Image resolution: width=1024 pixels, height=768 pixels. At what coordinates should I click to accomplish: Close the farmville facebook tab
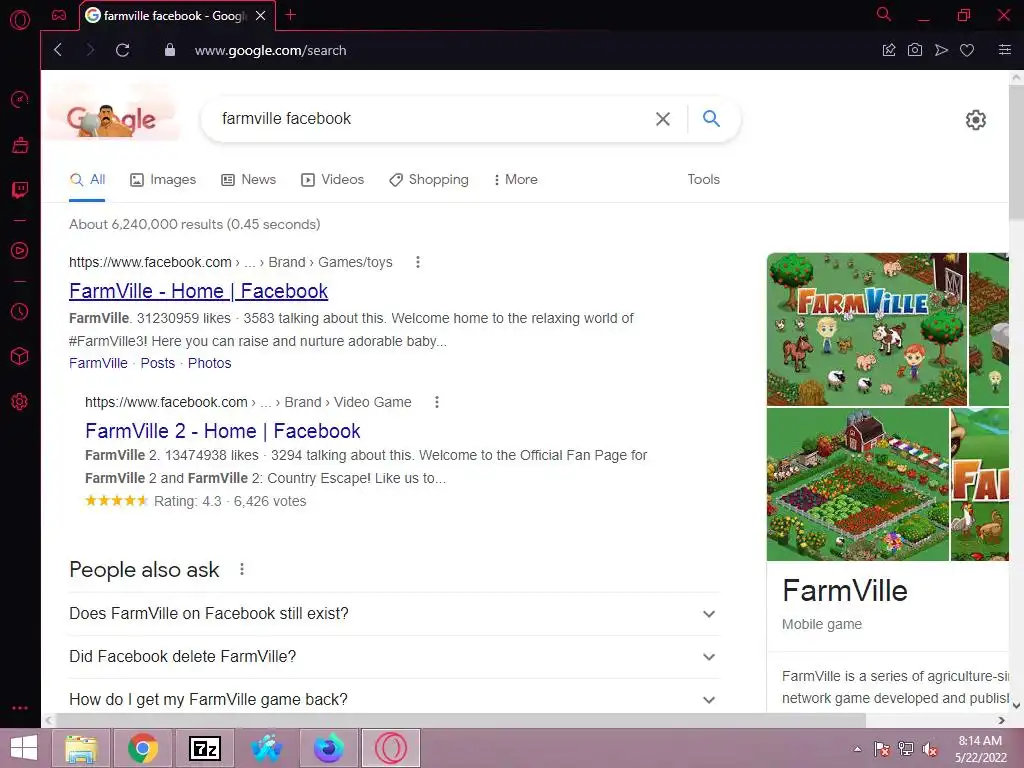[x=261, y=16]
